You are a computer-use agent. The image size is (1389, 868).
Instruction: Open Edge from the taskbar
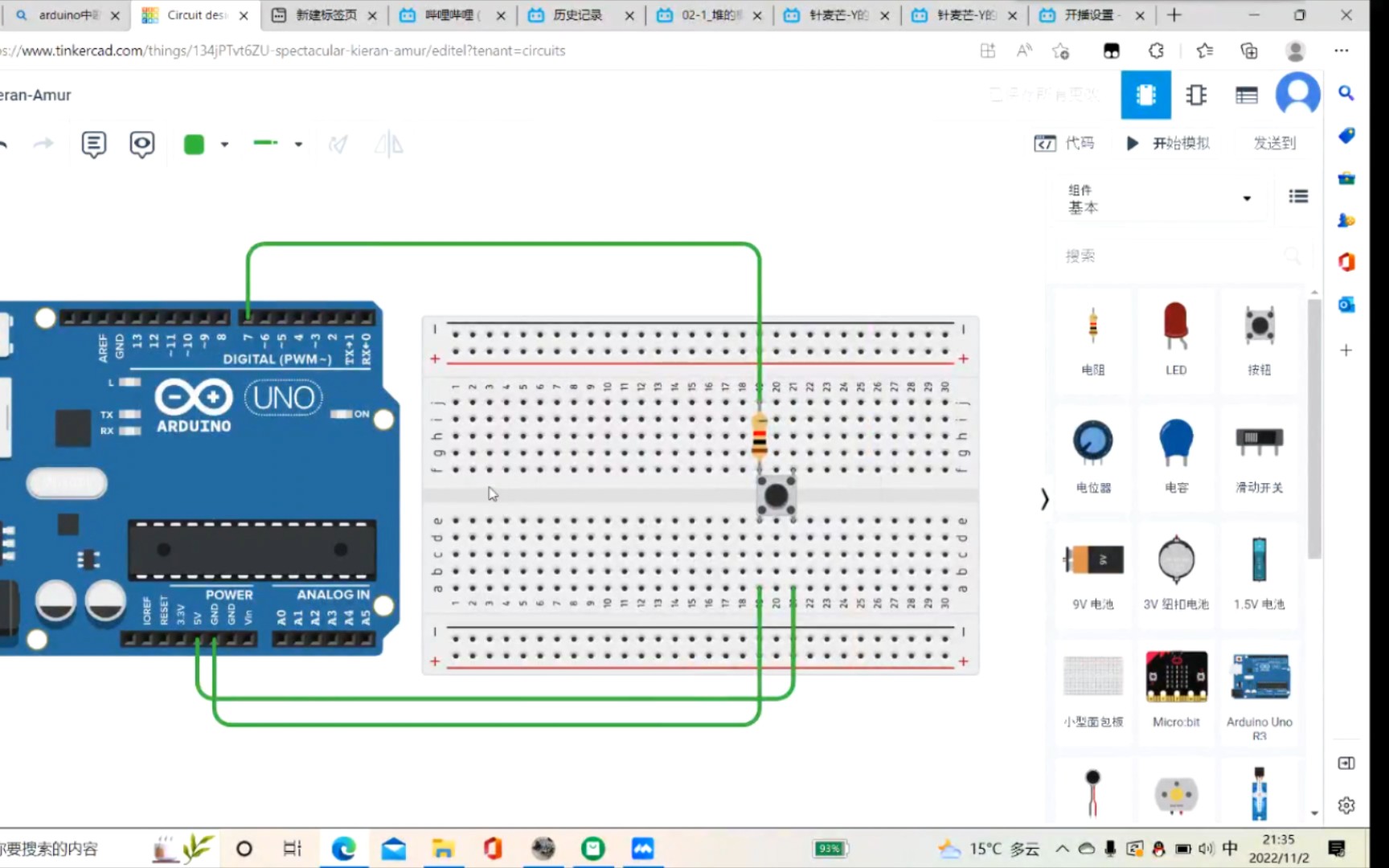click(343, 849)
